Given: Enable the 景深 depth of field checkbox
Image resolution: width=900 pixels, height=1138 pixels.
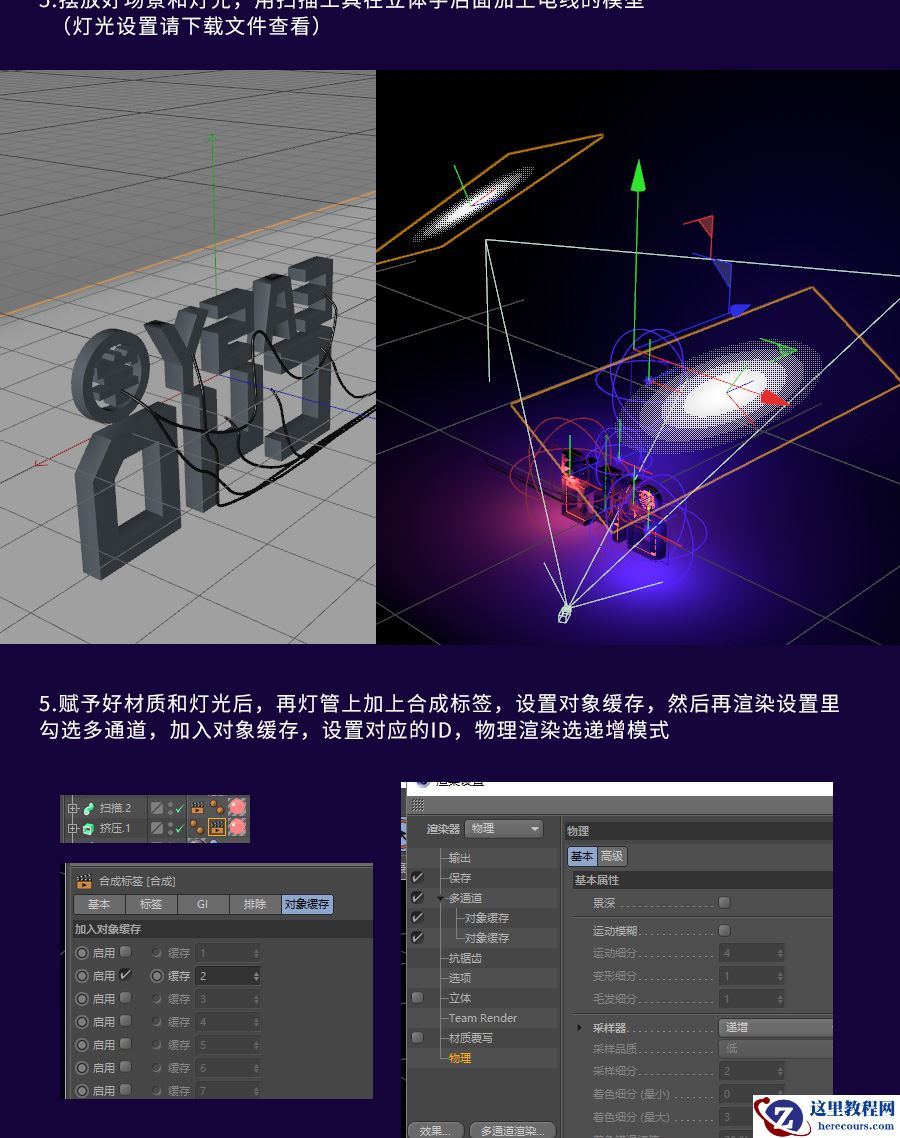Looking at the screenshot, I should [725, 902].
